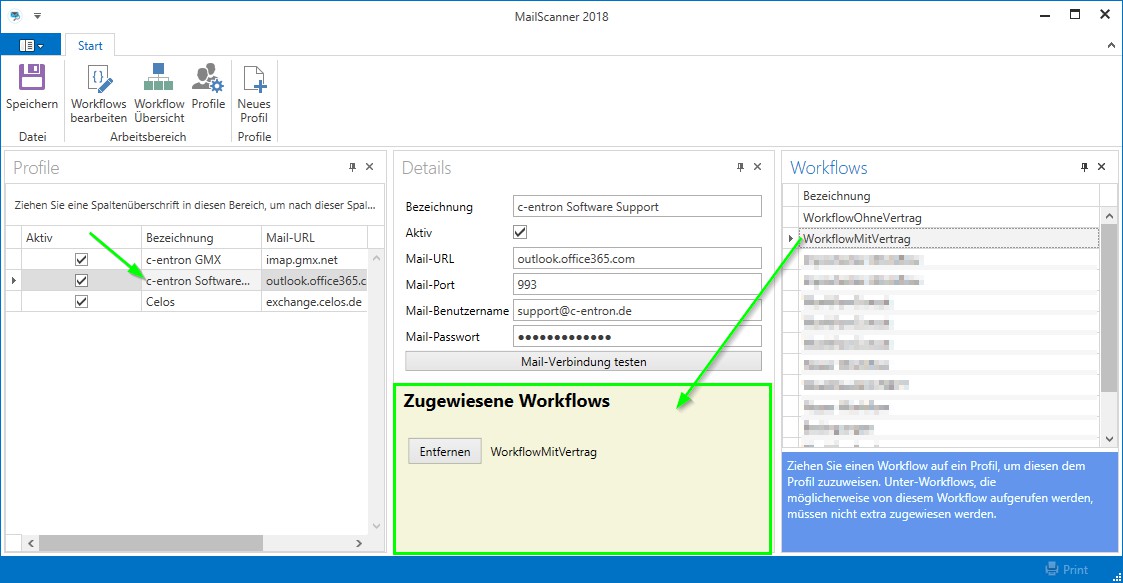This screenshot has height=583, width=1123.
Task: Pin the Profile panel
Action: tap(352, 167)
